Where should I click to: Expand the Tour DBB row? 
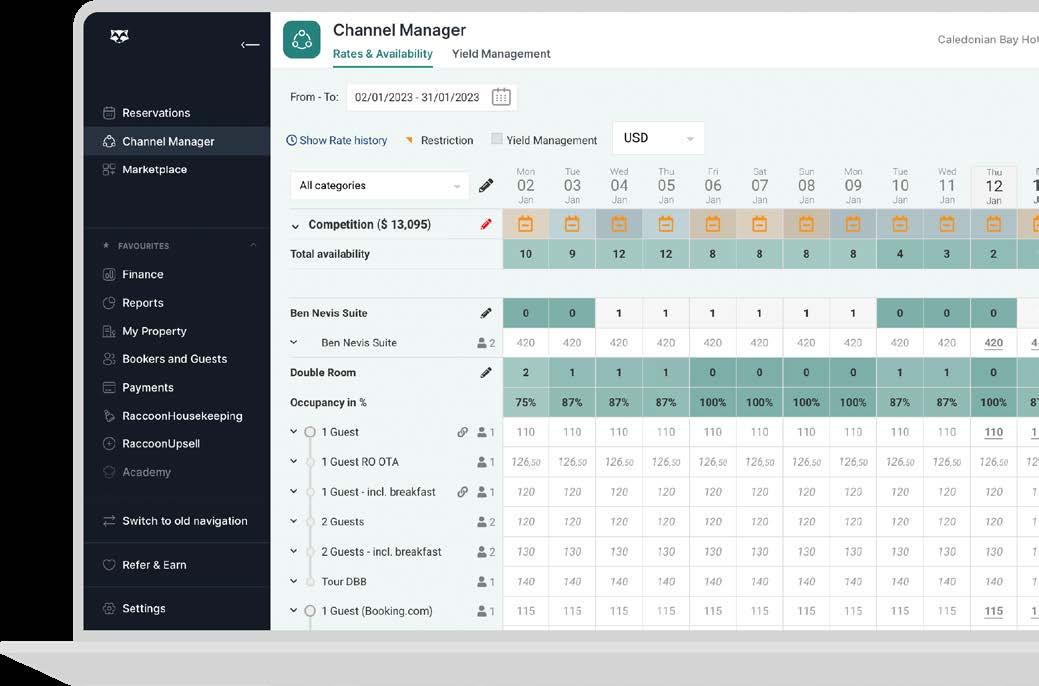click(294, 581)
